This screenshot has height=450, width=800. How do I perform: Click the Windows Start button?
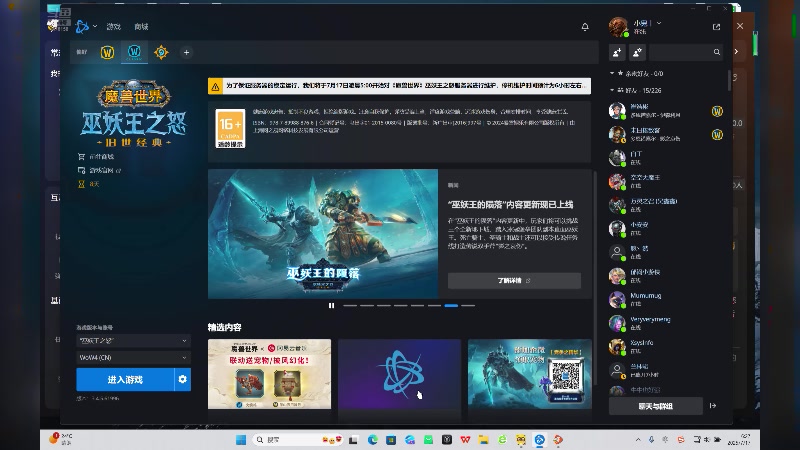(x=241, y=440)
